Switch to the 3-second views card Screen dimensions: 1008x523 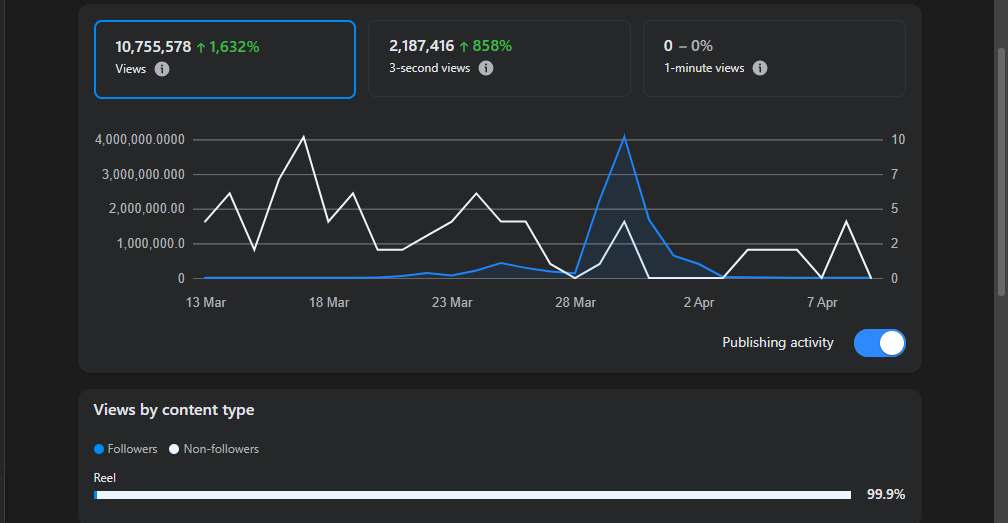tap(499, 59)
